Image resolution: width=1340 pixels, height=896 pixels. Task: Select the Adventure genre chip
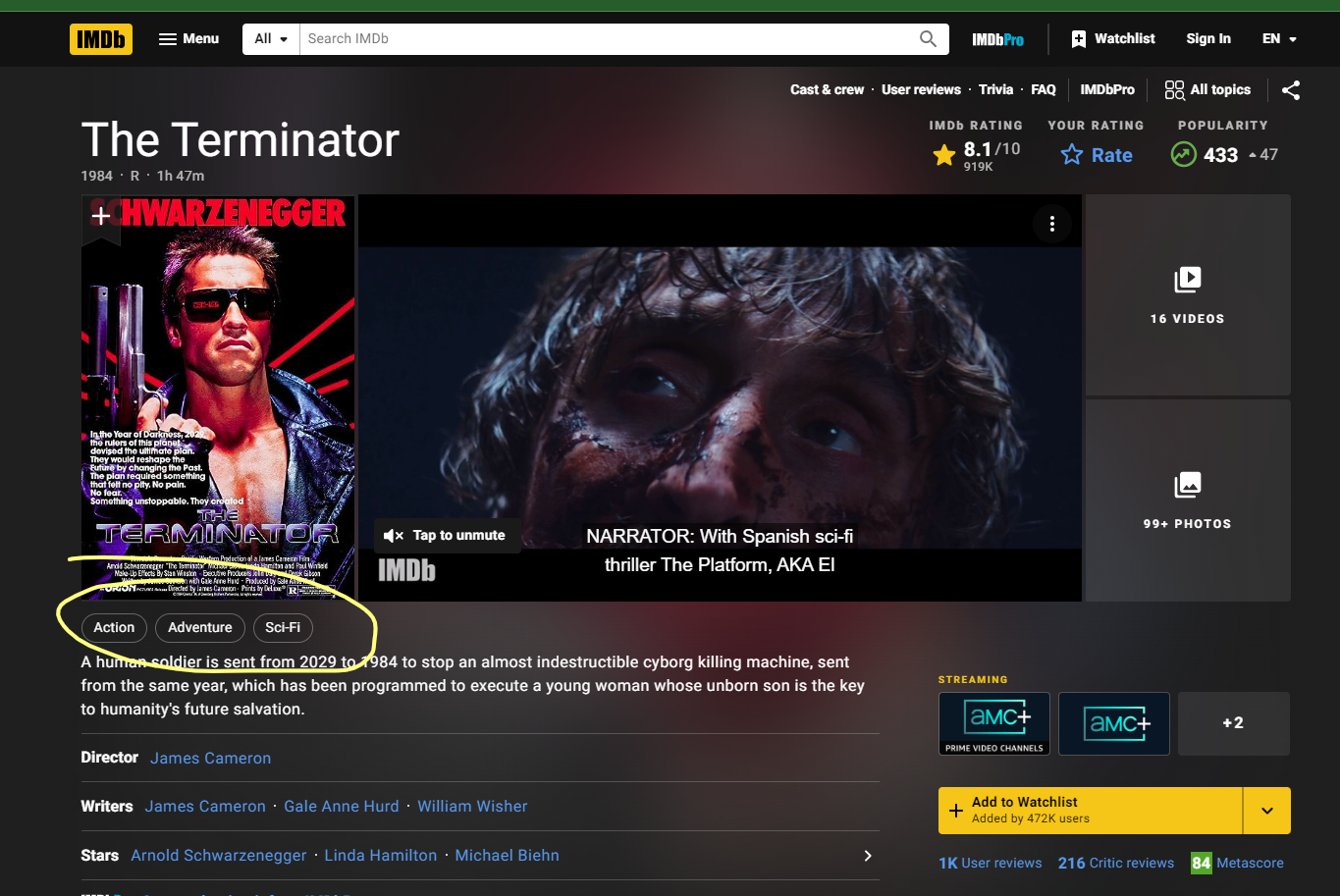[200, 627]
